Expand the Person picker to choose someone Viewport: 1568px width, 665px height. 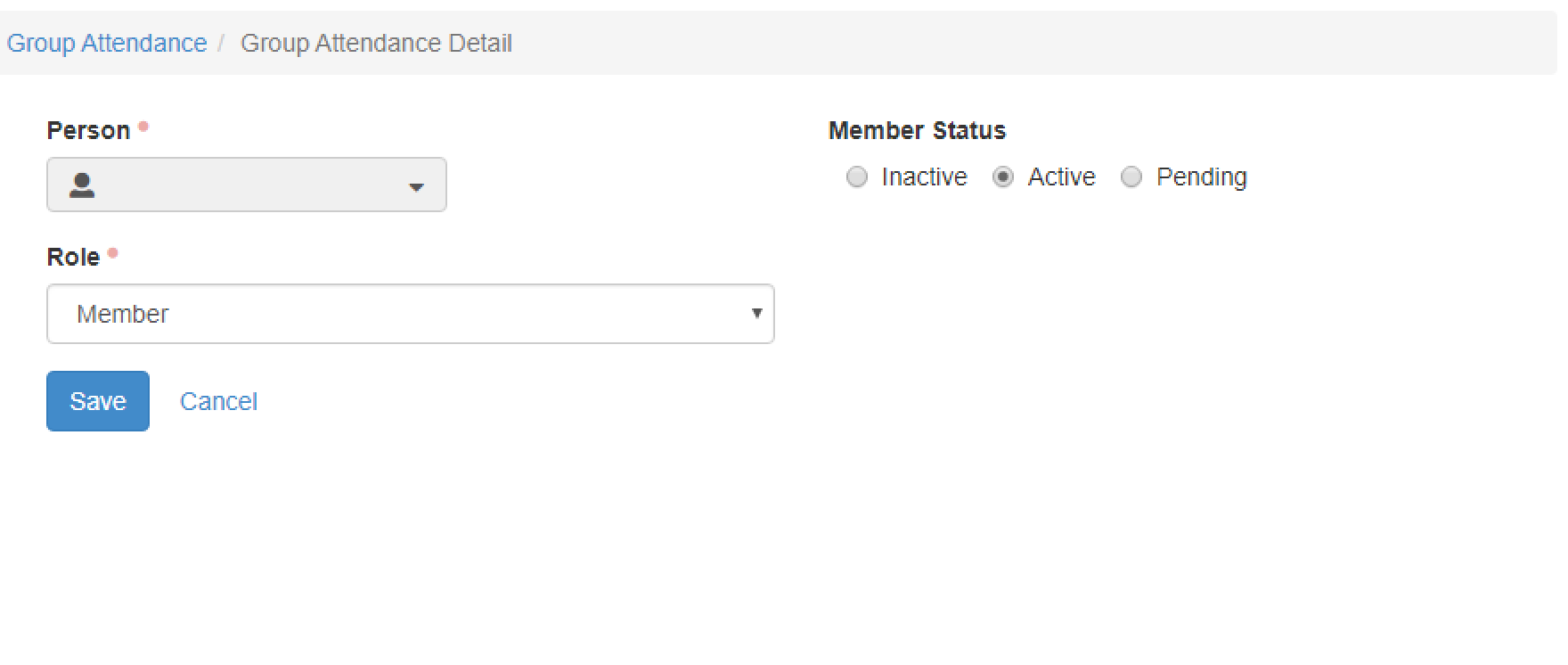click(x=247, y=185)
